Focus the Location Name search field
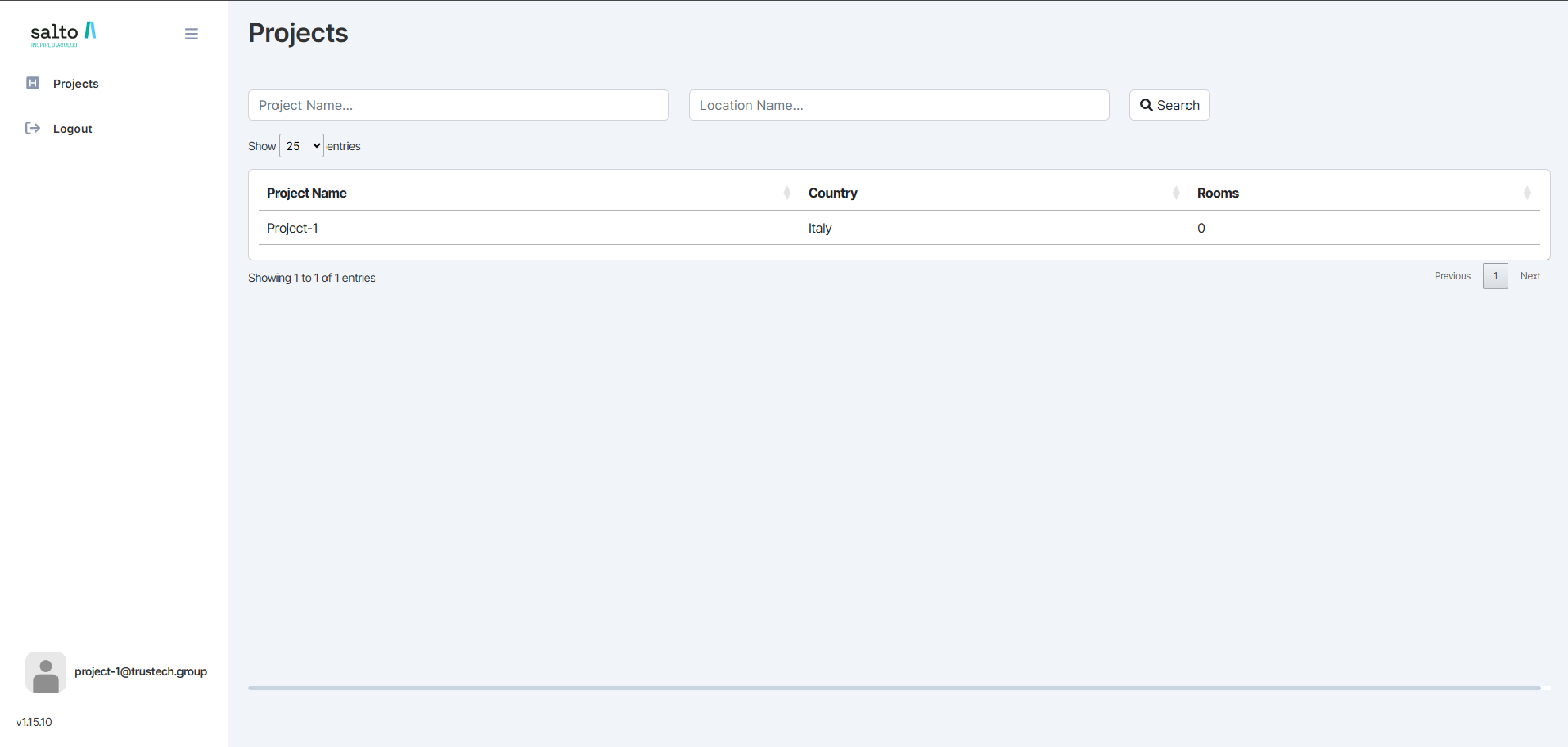The width and height of the screenshot is (1568, 747). coord(898,105)
